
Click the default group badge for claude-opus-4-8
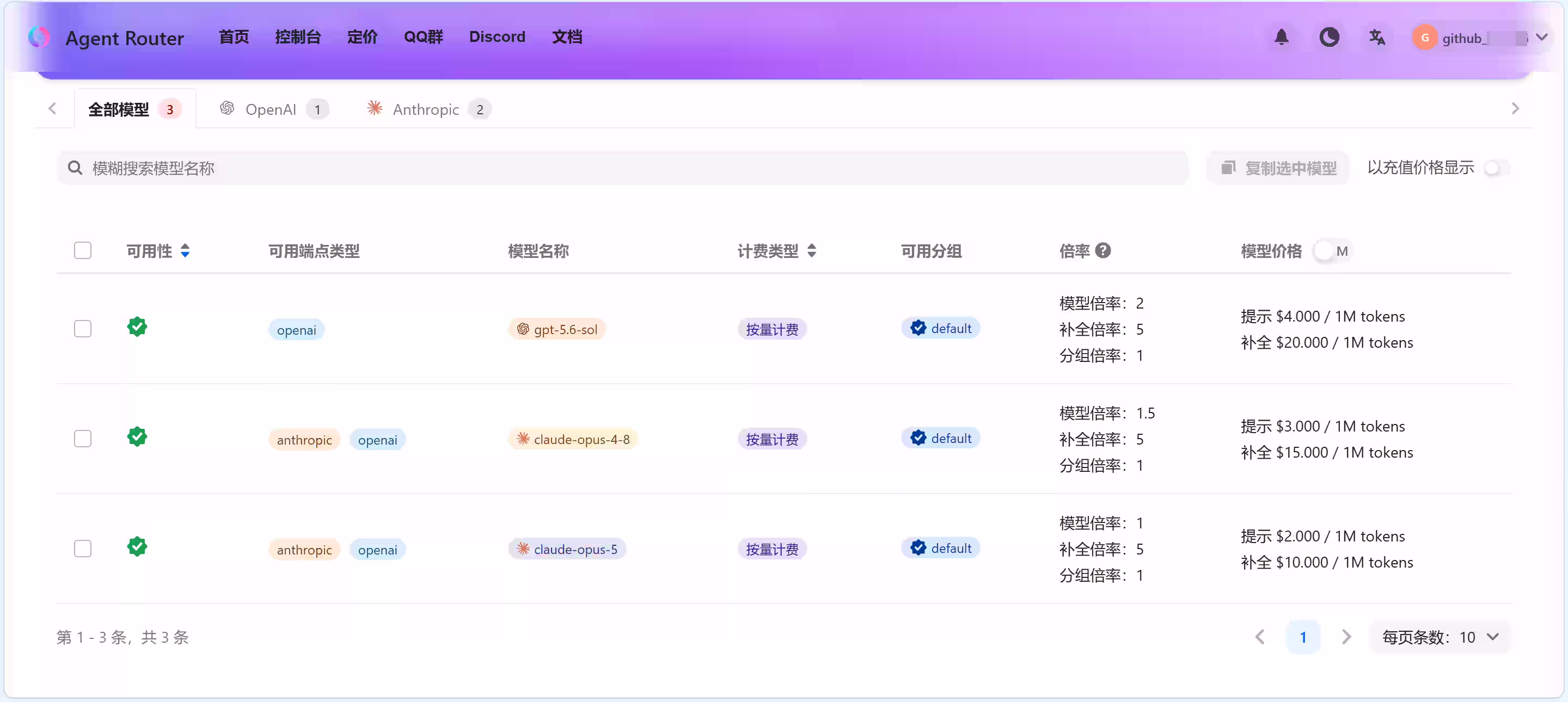[940, 439]
